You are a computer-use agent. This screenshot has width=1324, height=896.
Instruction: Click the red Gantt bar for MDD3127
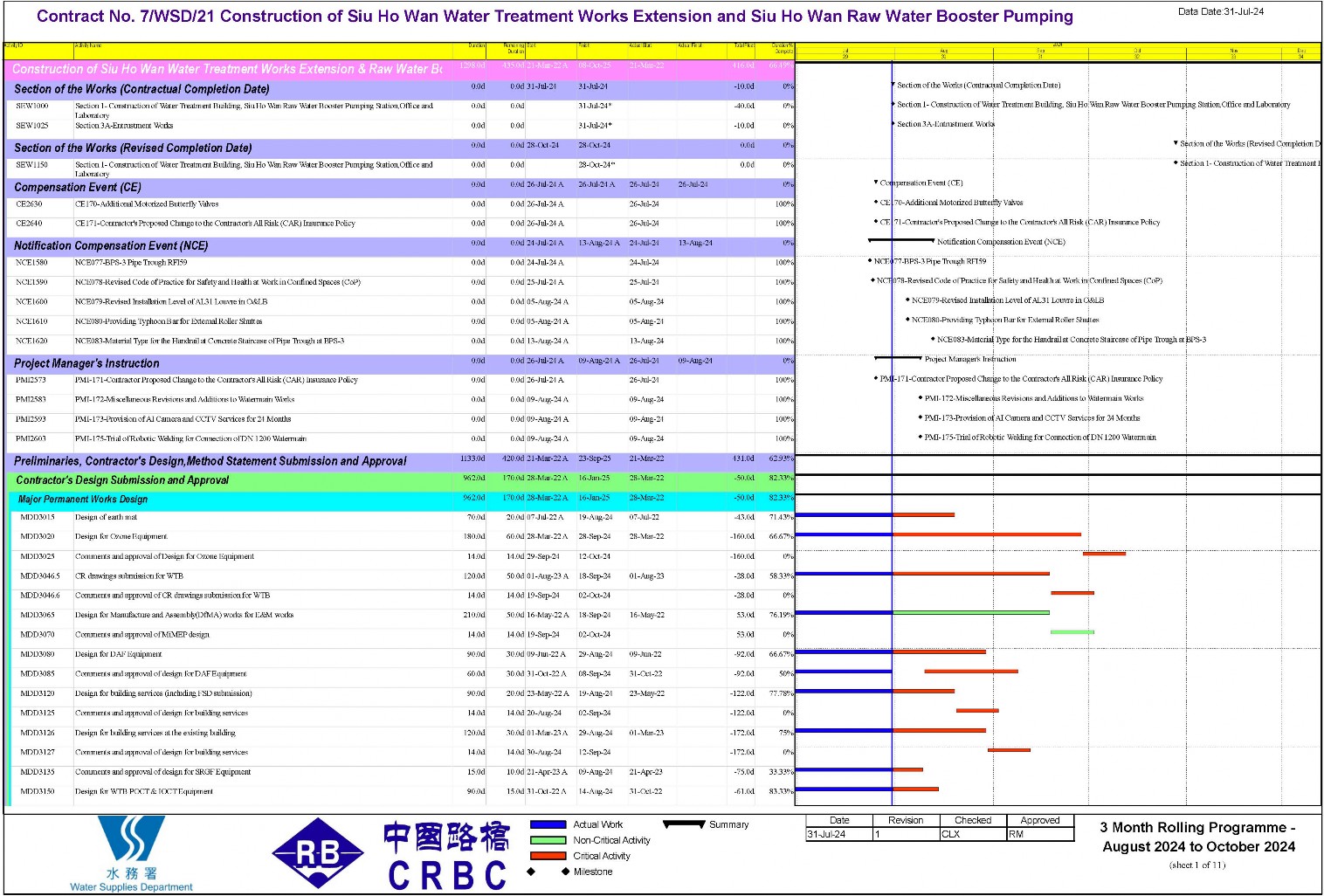click(x=1009, y=749)
